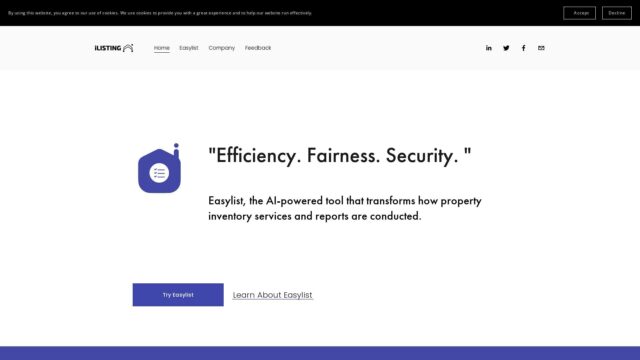This screenshot has width=640, height=360.
Task: Open the Feedback nav item
Action: [x=258, y=48]
